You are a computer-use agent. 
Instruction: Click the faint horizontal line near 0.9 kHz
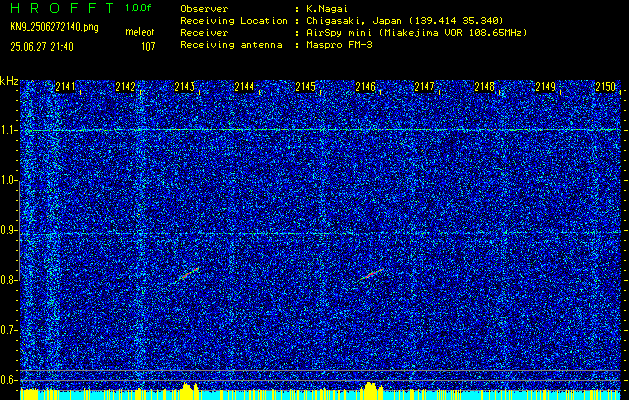321,233
